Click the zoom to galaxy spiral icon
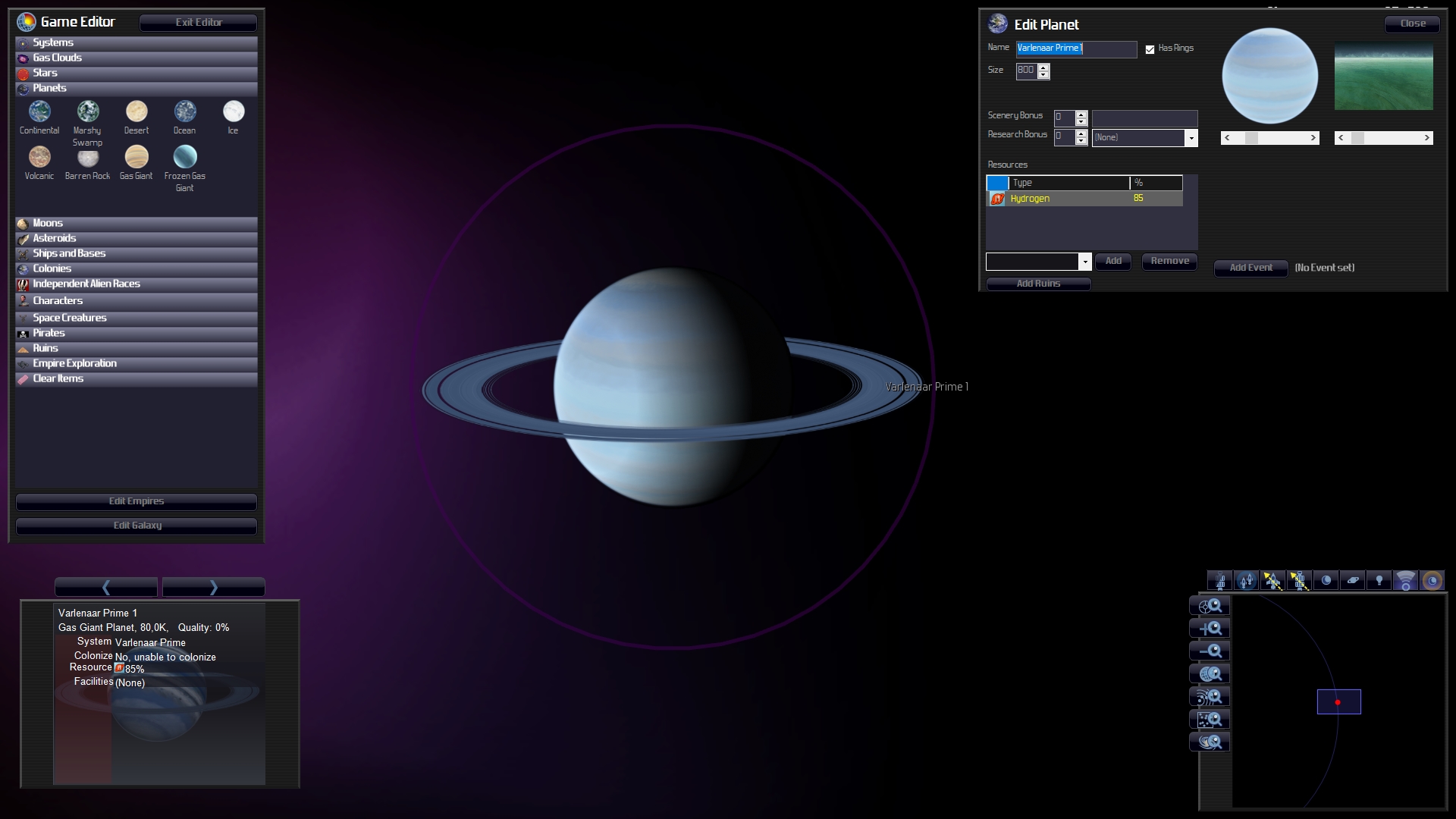Screen dimensions: 1456x819 [x=1210, y=742]
